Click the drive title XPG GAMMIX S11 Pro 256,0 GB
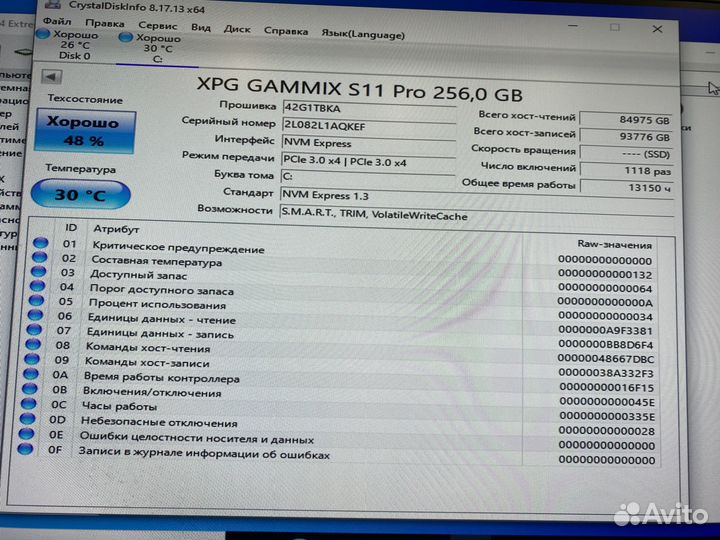 pos(360,89)
